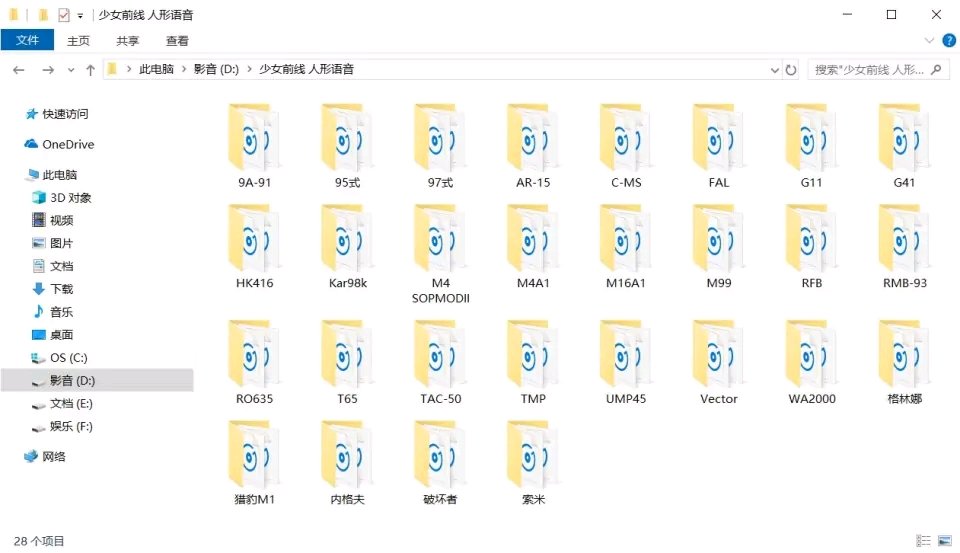Select OneDrive in the navigation pane

59,145
